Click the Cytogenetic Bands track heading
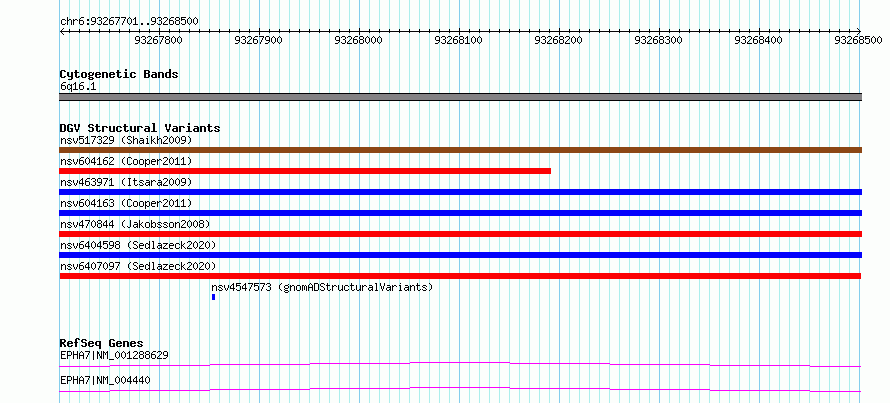 (x=119, y=74)
